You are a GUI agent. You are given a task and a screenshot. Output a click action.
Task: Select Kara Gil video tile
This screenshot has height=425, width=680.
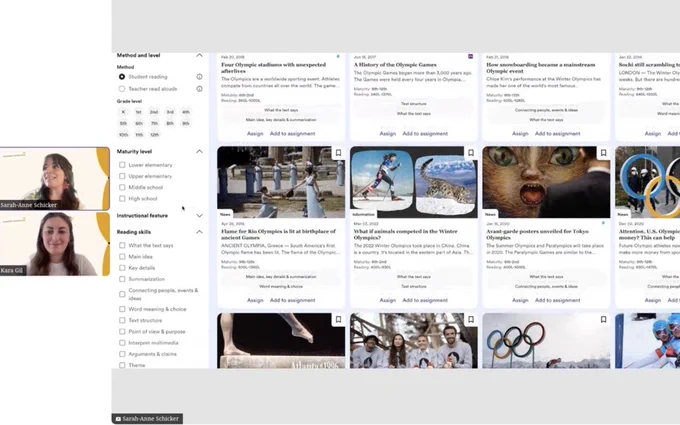click(x=55, y=244)
